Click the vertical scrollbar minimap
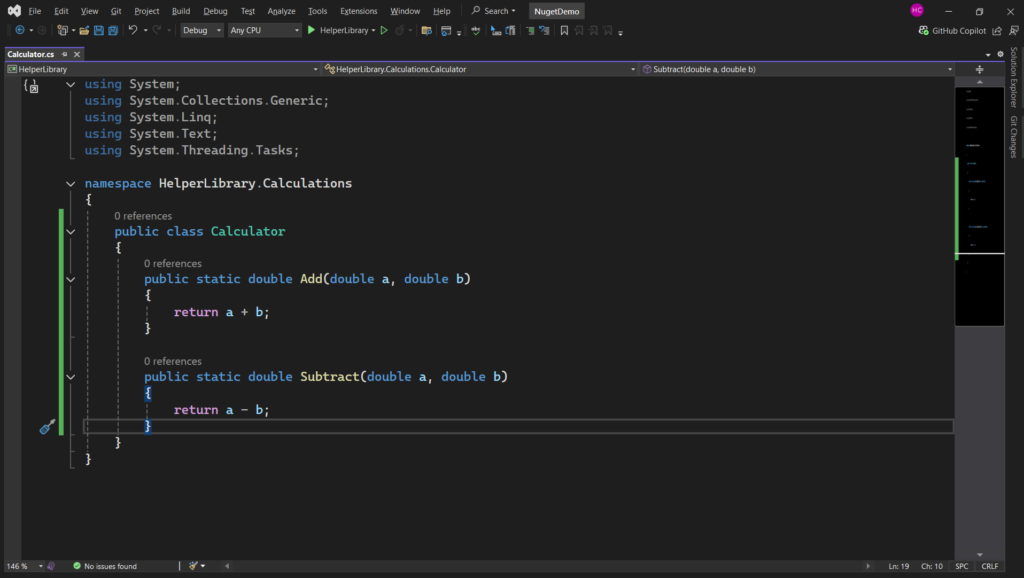Screen dimensions: 1024x578 coord(980,206)
